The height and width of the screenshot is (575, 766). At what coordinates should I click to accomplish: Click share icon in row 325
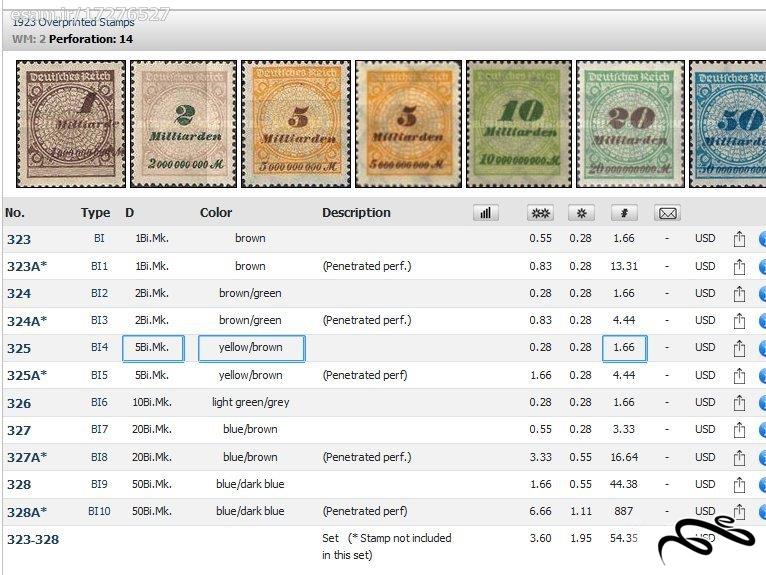click(x=739, y=348)
